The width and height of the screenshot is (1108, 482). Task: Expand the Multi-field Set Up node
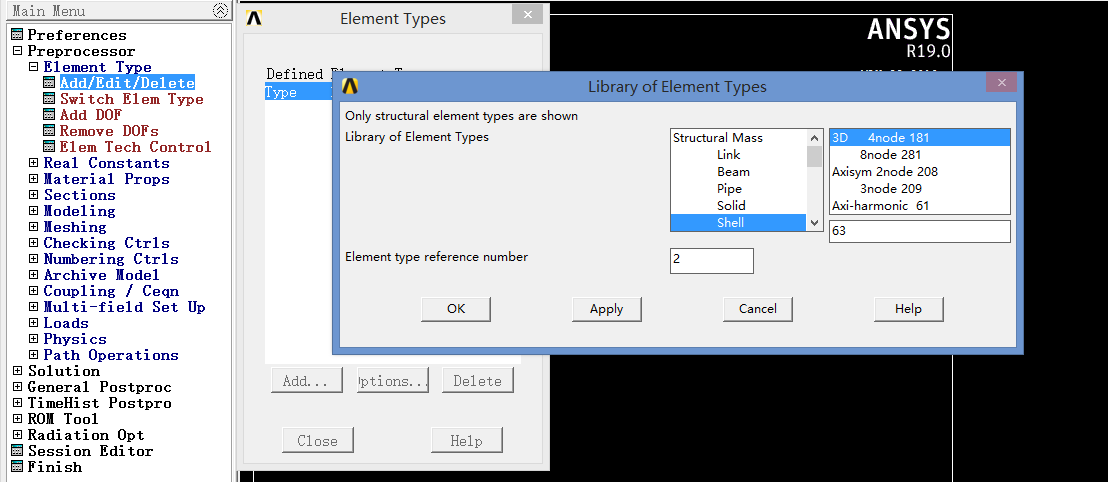[33, 307]
